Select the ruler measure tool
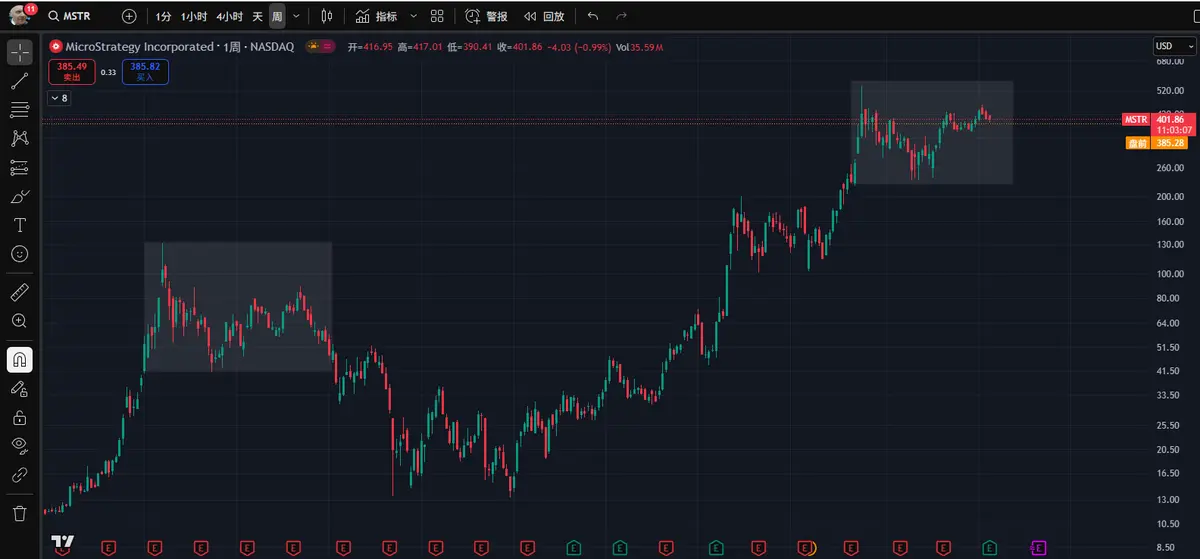This screenshot has width=1200, height=559. coord(19,293)
